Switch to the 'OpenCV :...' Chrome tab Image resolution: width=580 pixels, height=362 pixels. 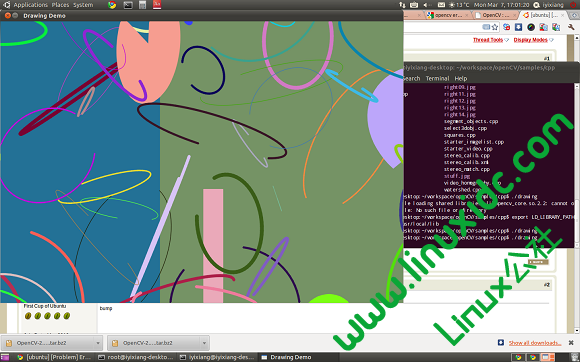point(496,15)
